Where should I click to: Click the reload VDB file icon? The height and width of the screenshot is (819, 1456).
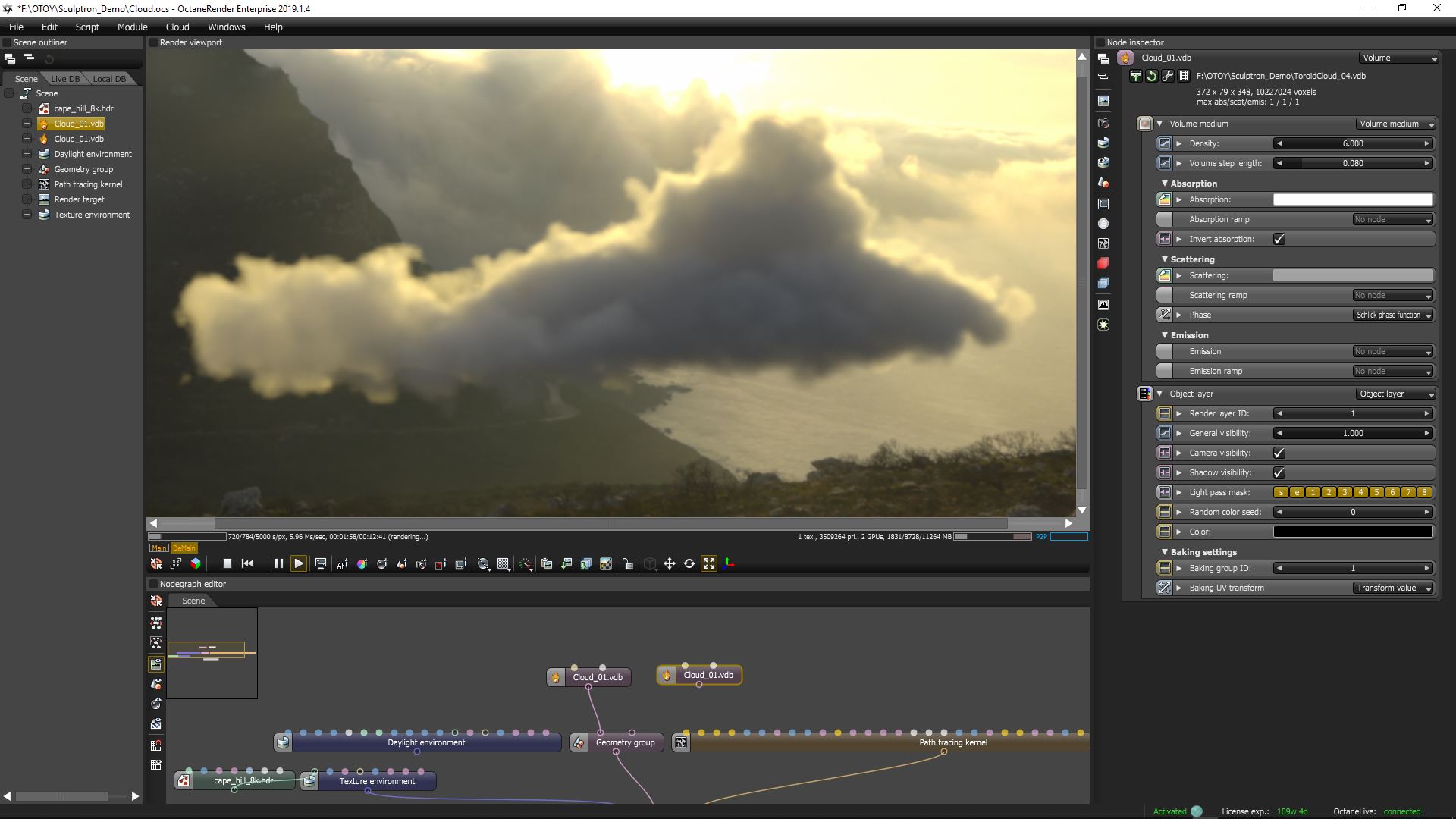point(1152,76)
